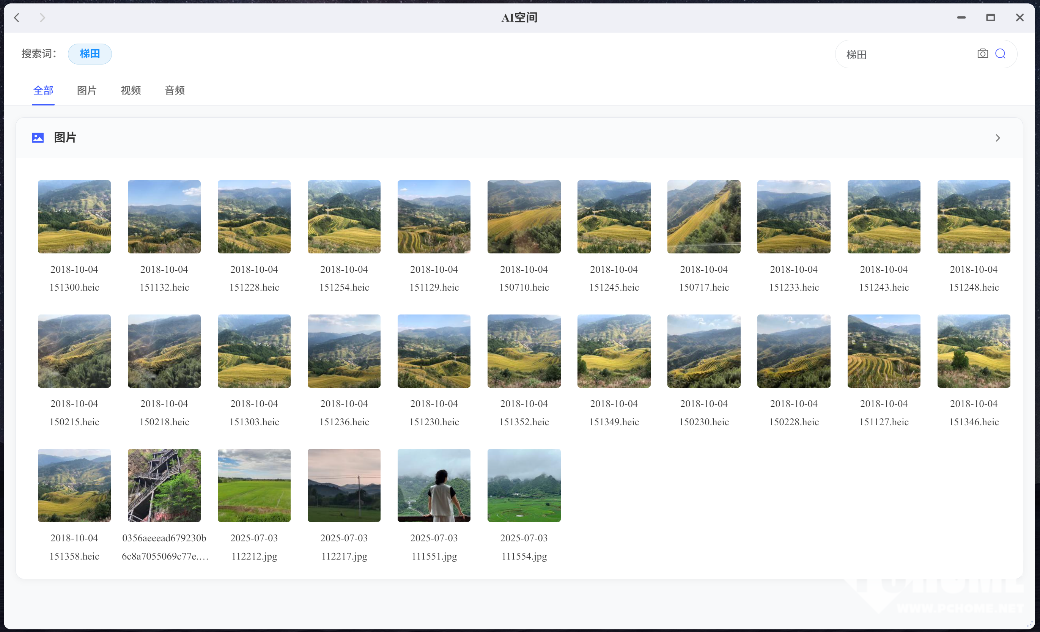Screen dimensions: 1040x632
Task: Open the image named 0356aeeead679230b
Action: [x=164, y=485]
